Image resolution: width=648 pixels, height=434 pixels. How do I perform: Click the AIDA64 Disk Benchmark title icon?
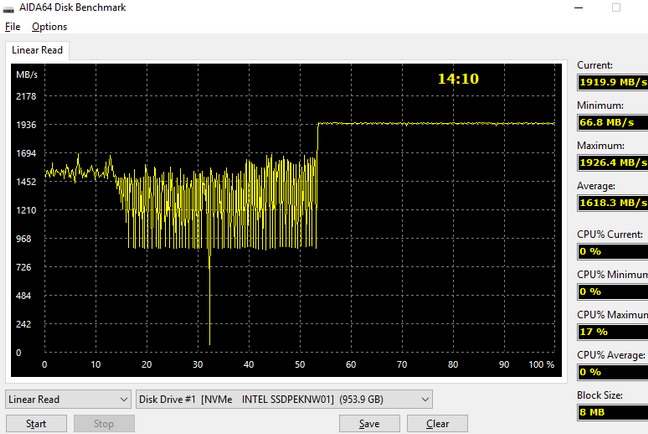8,8
